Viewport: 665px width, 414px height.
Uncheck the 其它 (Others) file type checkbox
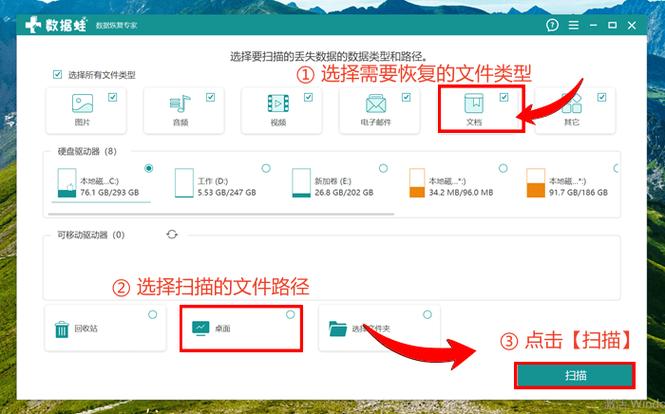(602, 97)
